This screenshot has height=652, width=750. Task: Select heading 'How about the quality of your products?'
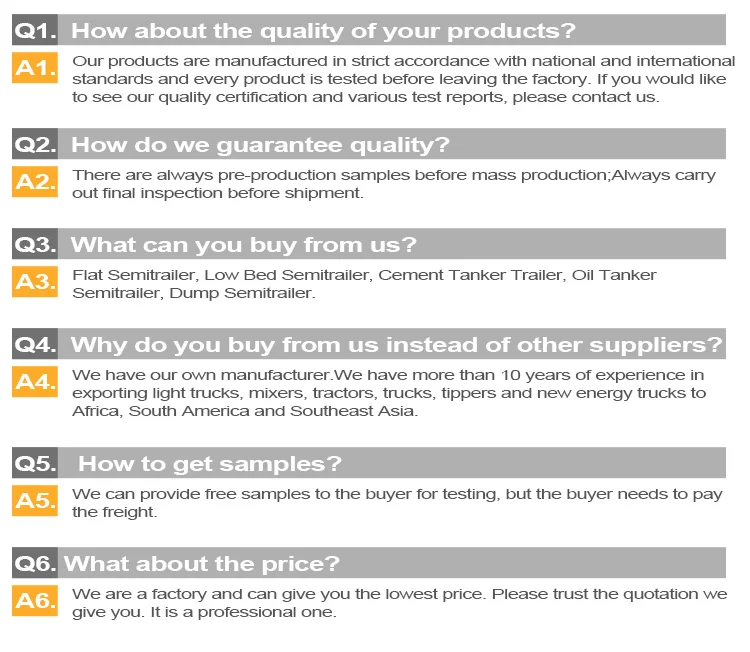tap(323, 31)
